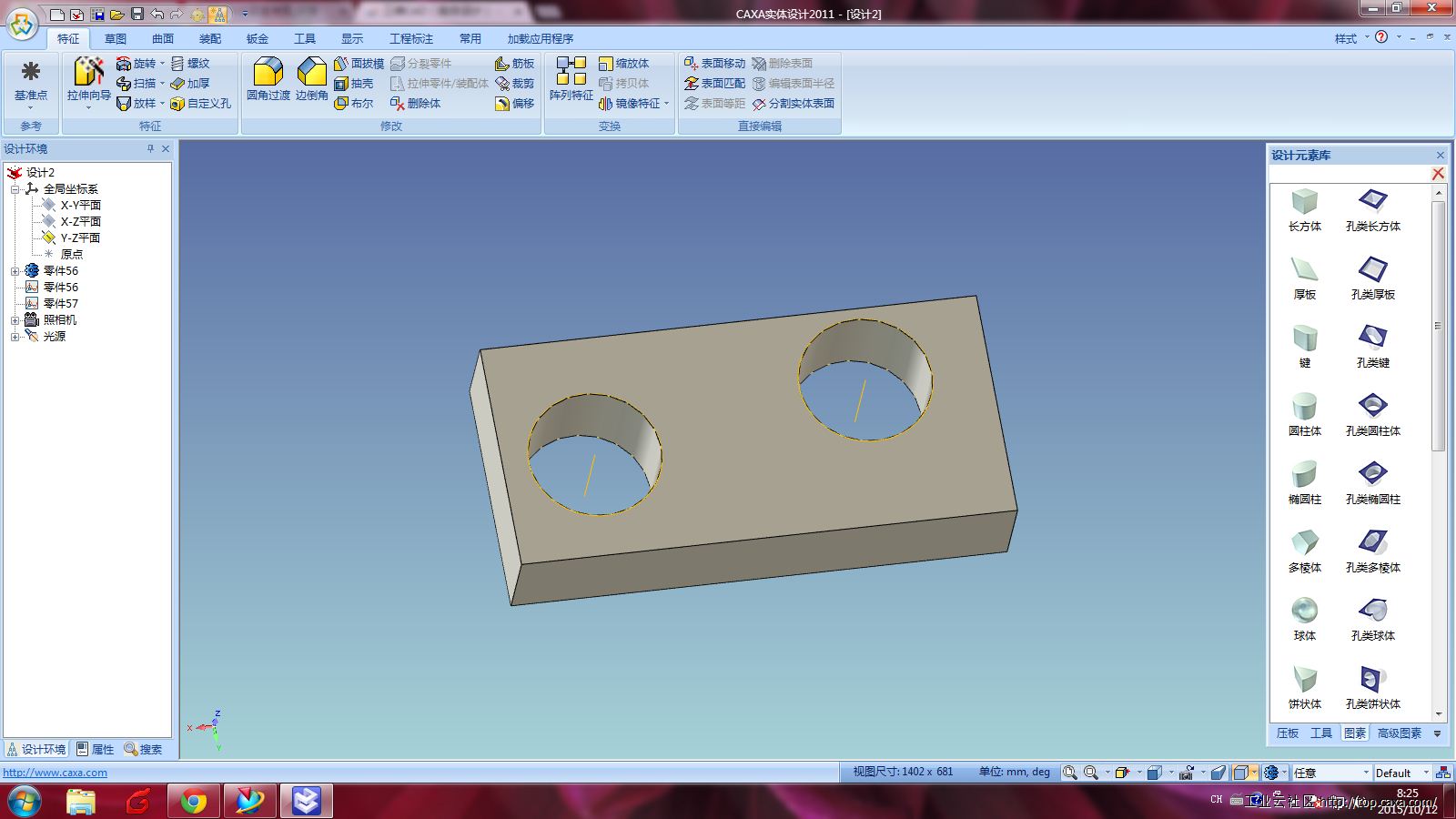Select the 扫描 sweep feature tool

click(136, 84)
